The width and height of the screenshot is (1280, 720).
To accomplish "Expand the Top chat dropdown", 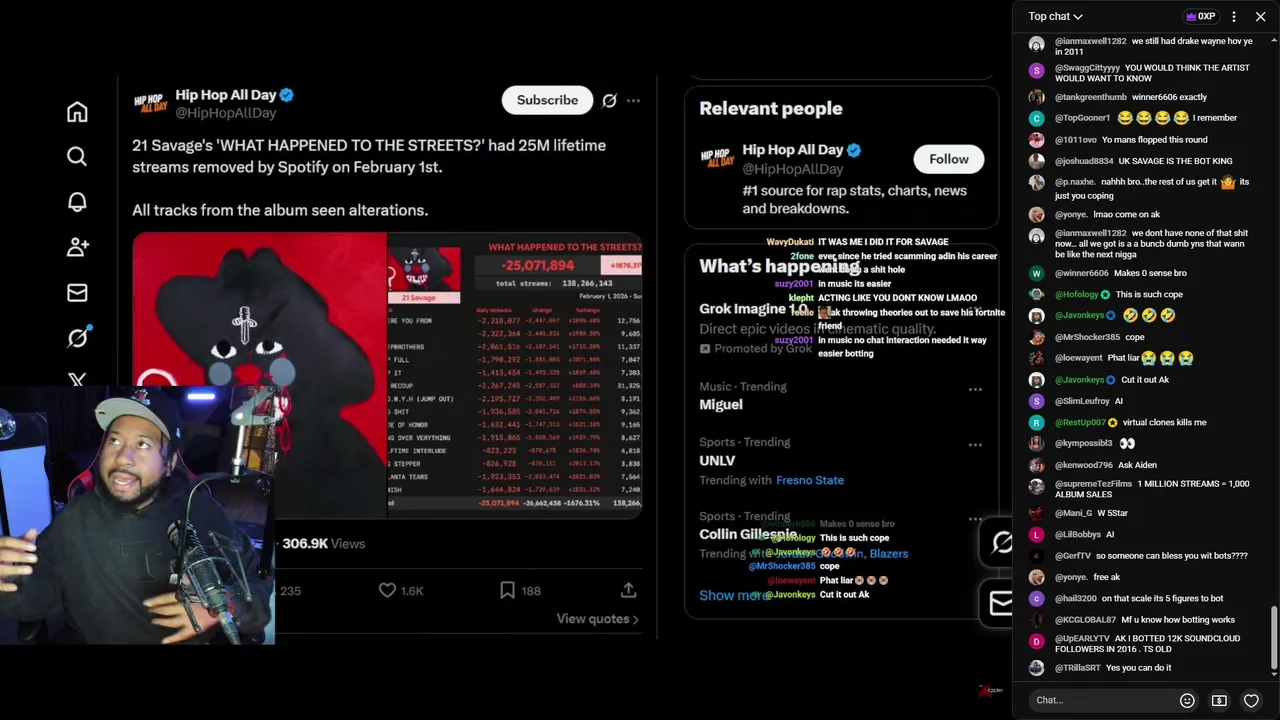I will (x=1056, y=16).
